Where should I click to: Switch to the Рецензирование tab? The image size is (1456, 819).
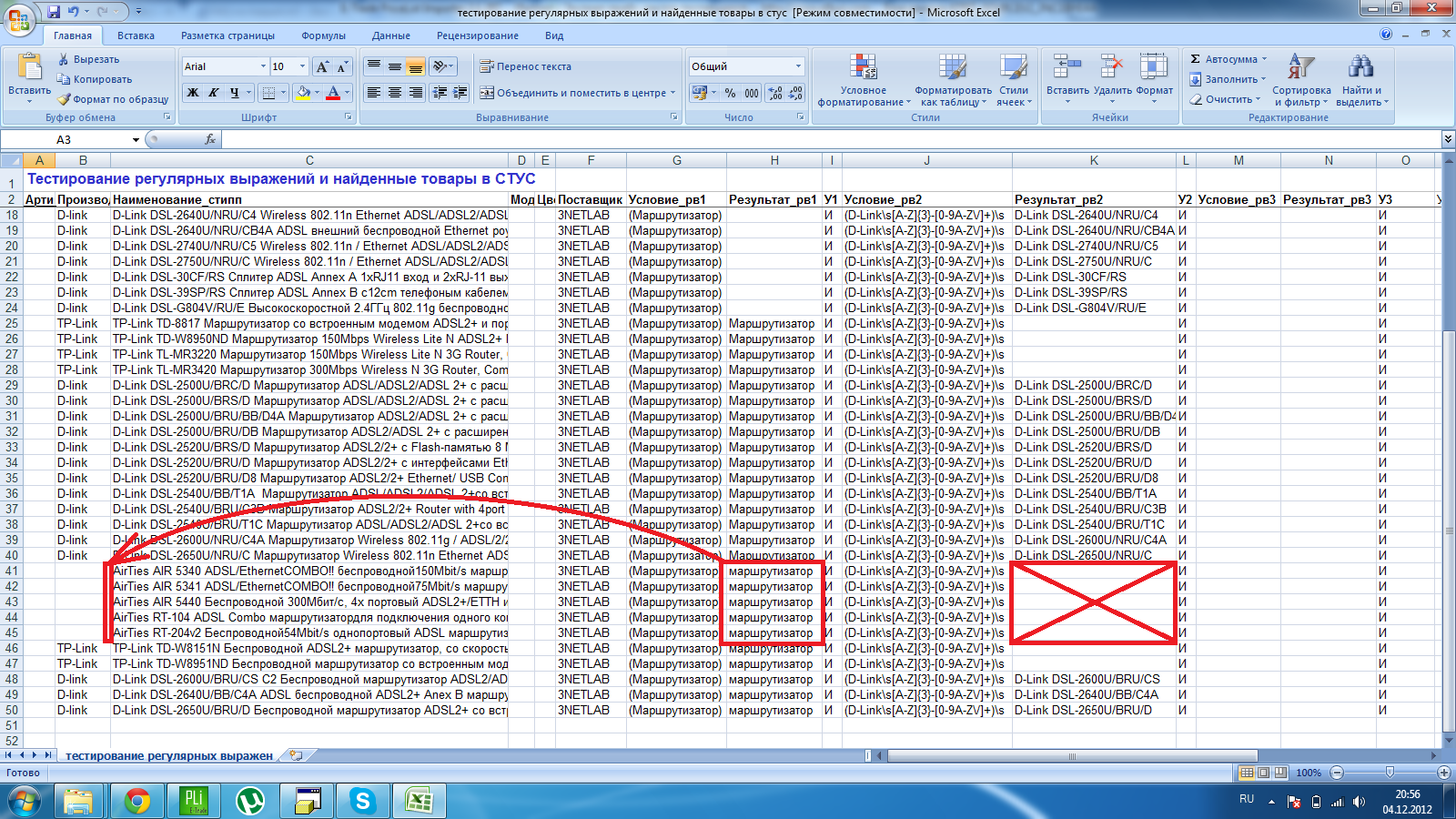[478, 35]
